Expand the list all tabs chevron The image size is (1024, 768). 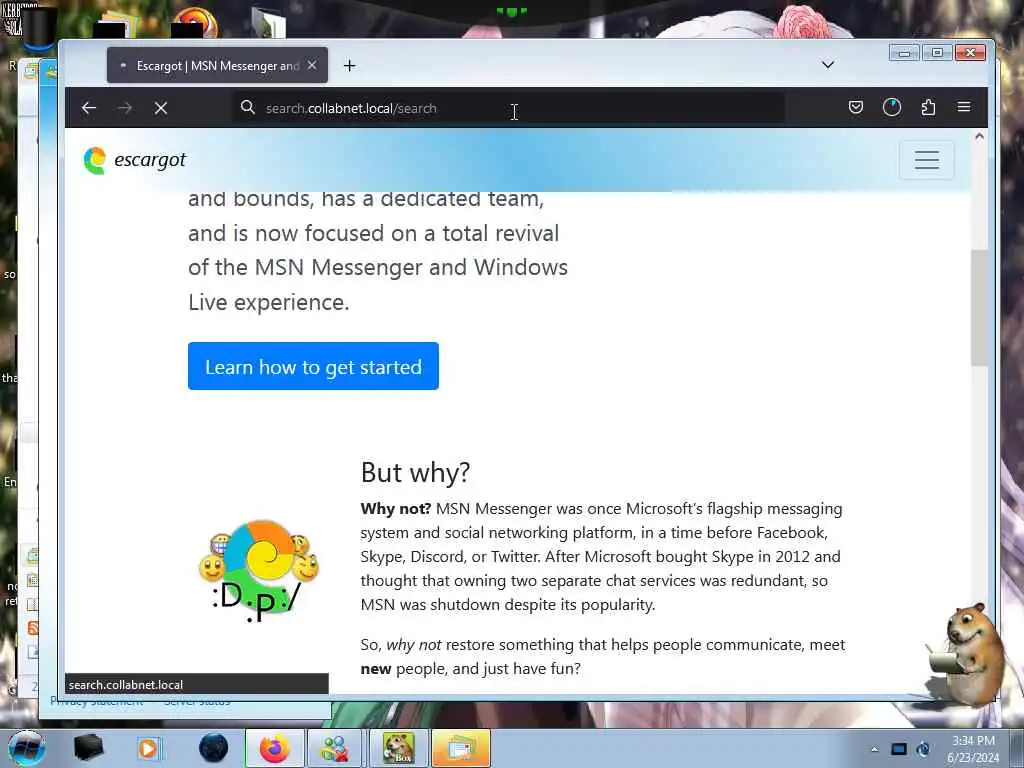(827, 65)
